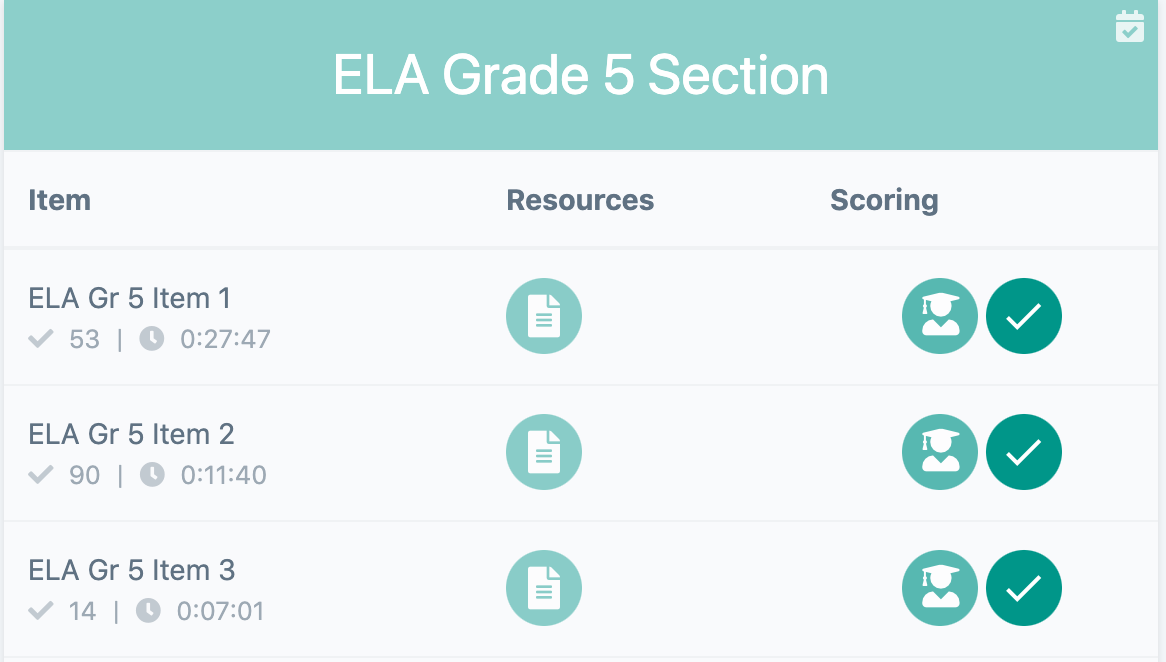Toggle the scoring checkmark for ELA Gr 5 Item 2
This screenshot has width=1166, height=662.
pyautogui.click(x=1023, y=451)
